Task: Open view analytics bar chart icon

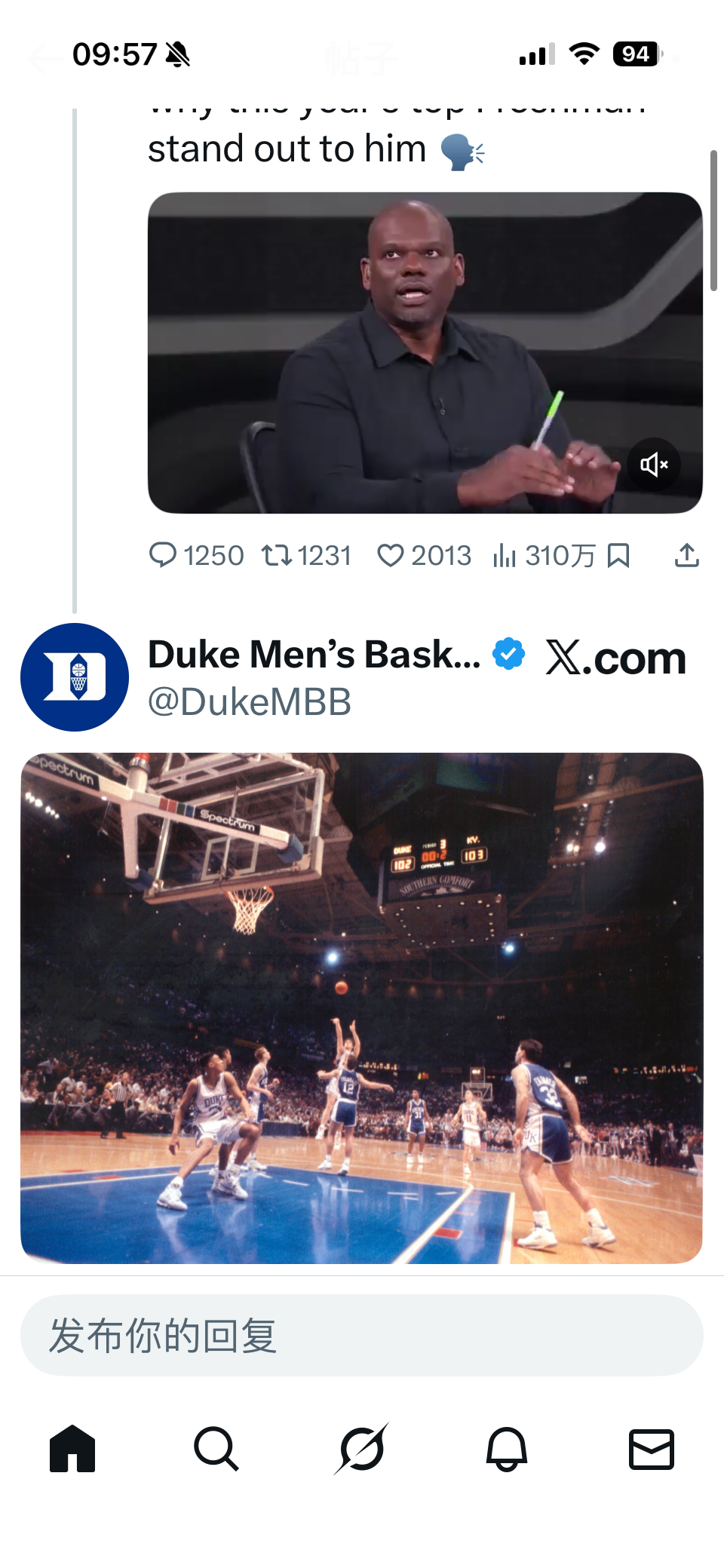Action: point(505,557)
